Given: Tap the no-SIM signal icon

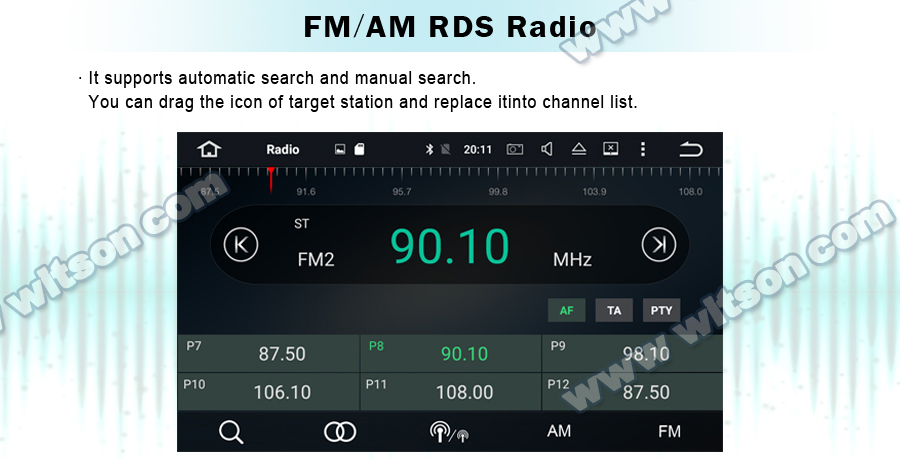Looking at the screenshot, I should [445, 149].
